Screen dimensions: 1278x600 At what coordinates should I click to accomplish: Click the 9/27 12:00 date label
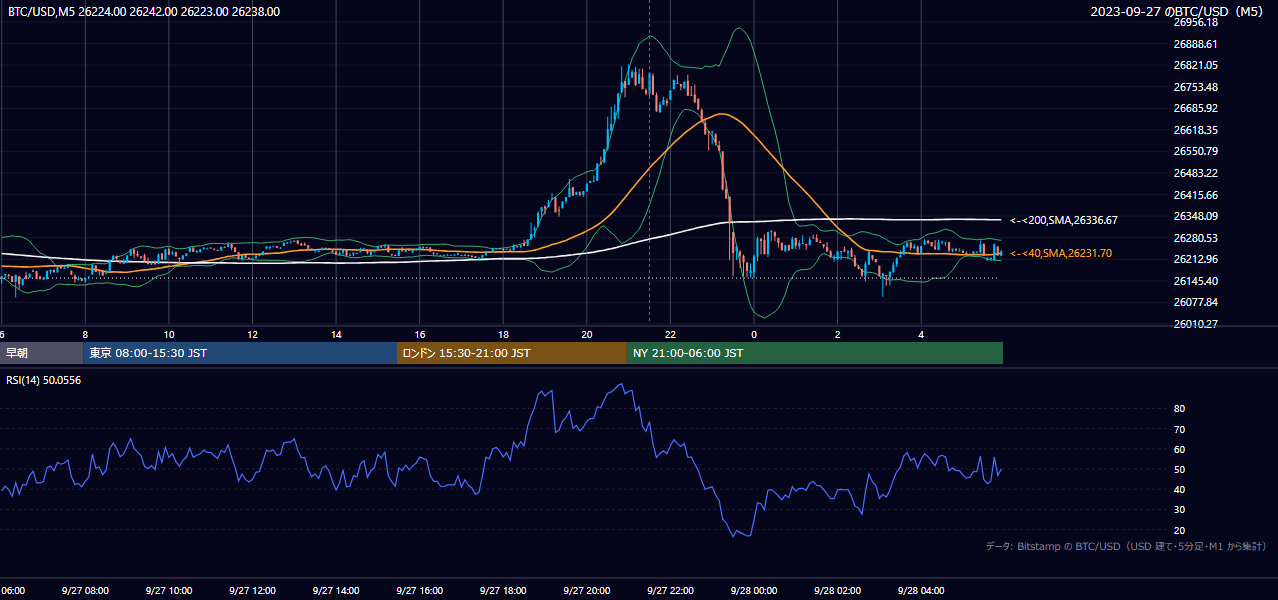pyautogui.click(x=252, y=590)
